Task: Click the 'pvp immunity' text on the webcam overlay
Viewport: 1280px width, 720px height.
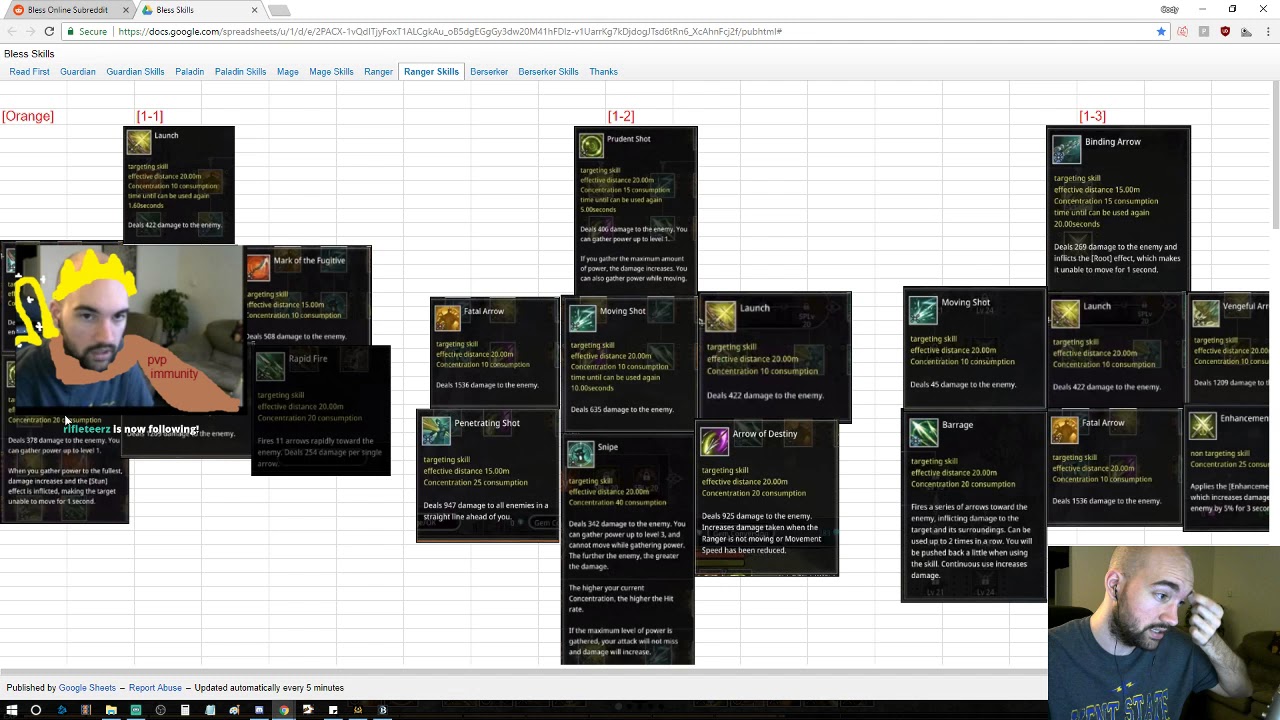Action: tap(173, 367)
